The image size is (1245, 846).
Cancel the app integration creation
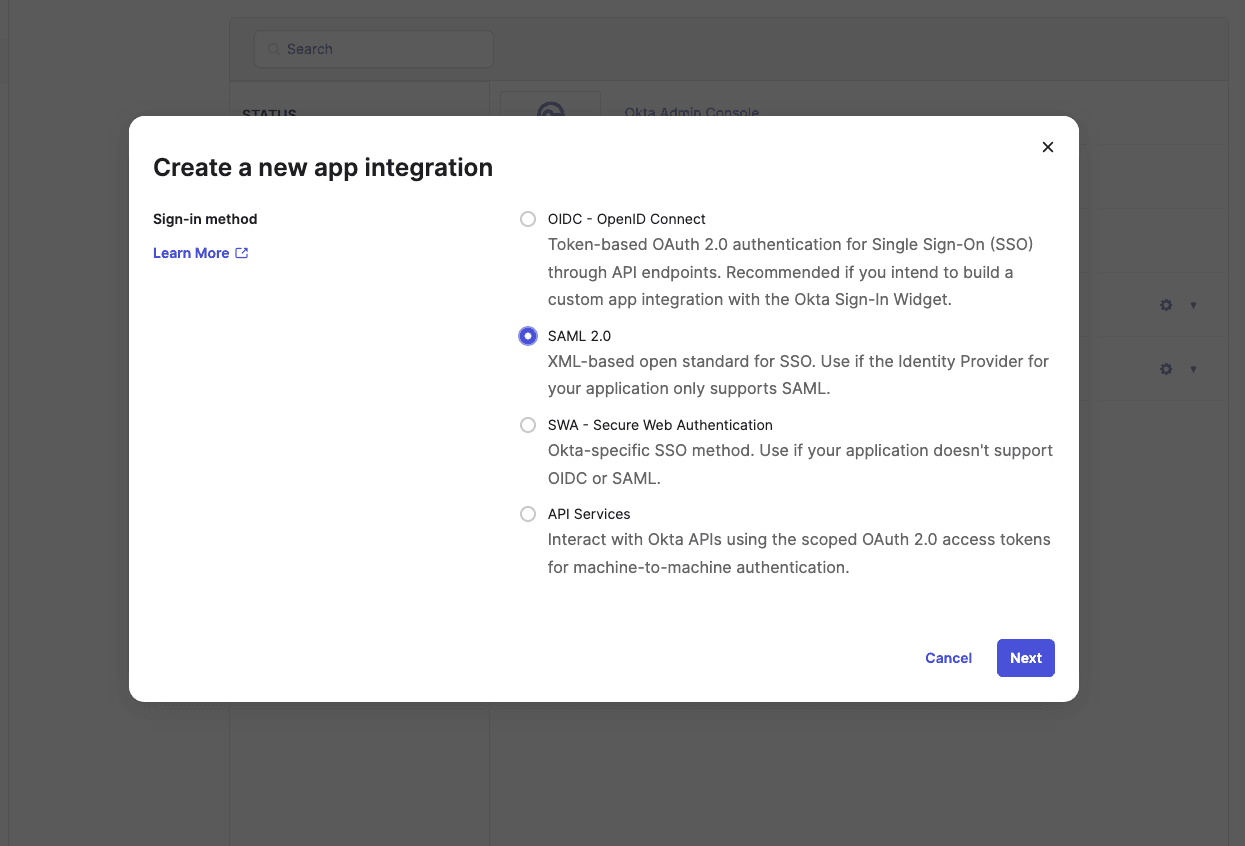tap(948, 658)
